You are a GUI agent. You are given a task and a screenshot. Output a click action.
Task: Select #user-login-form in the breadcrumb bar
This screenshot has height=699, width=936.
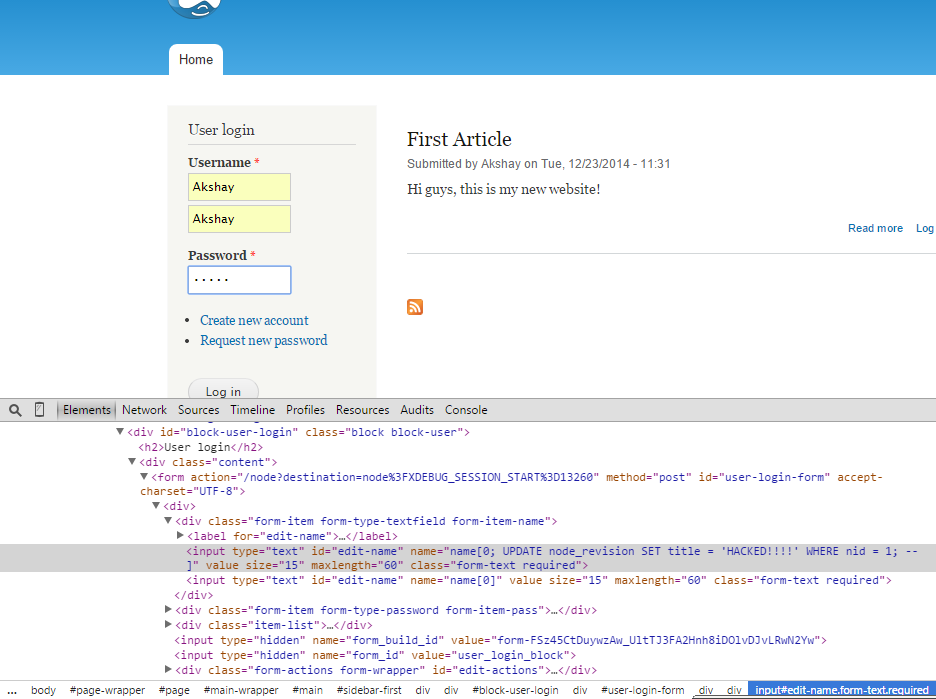[x=642, y=690]
